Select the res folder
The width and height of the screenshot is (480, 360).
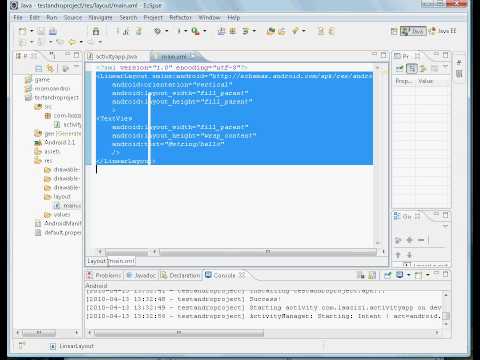(48, 161)
